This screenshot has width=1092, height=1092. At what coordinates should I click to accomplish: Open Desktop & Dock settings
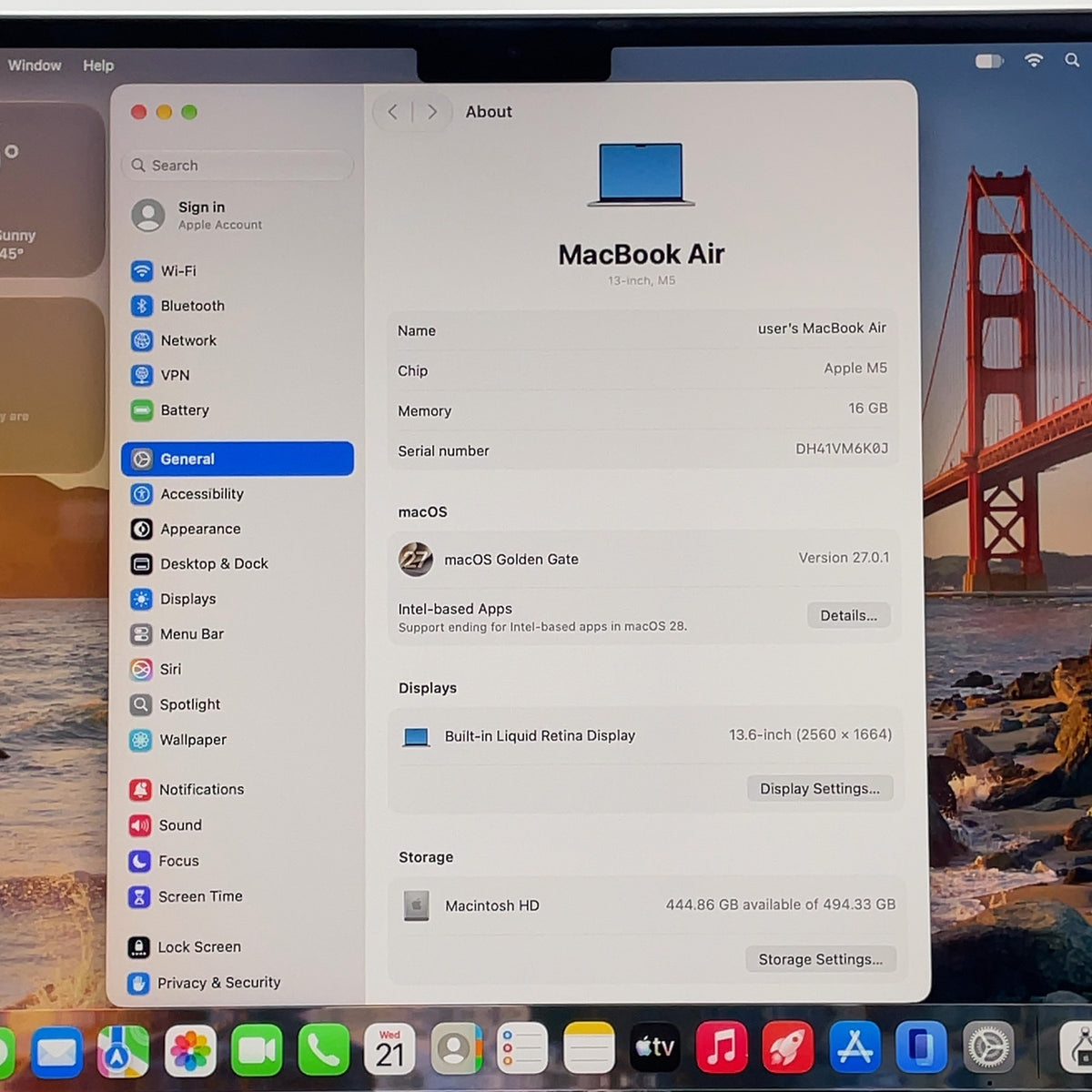coord(237,564)
